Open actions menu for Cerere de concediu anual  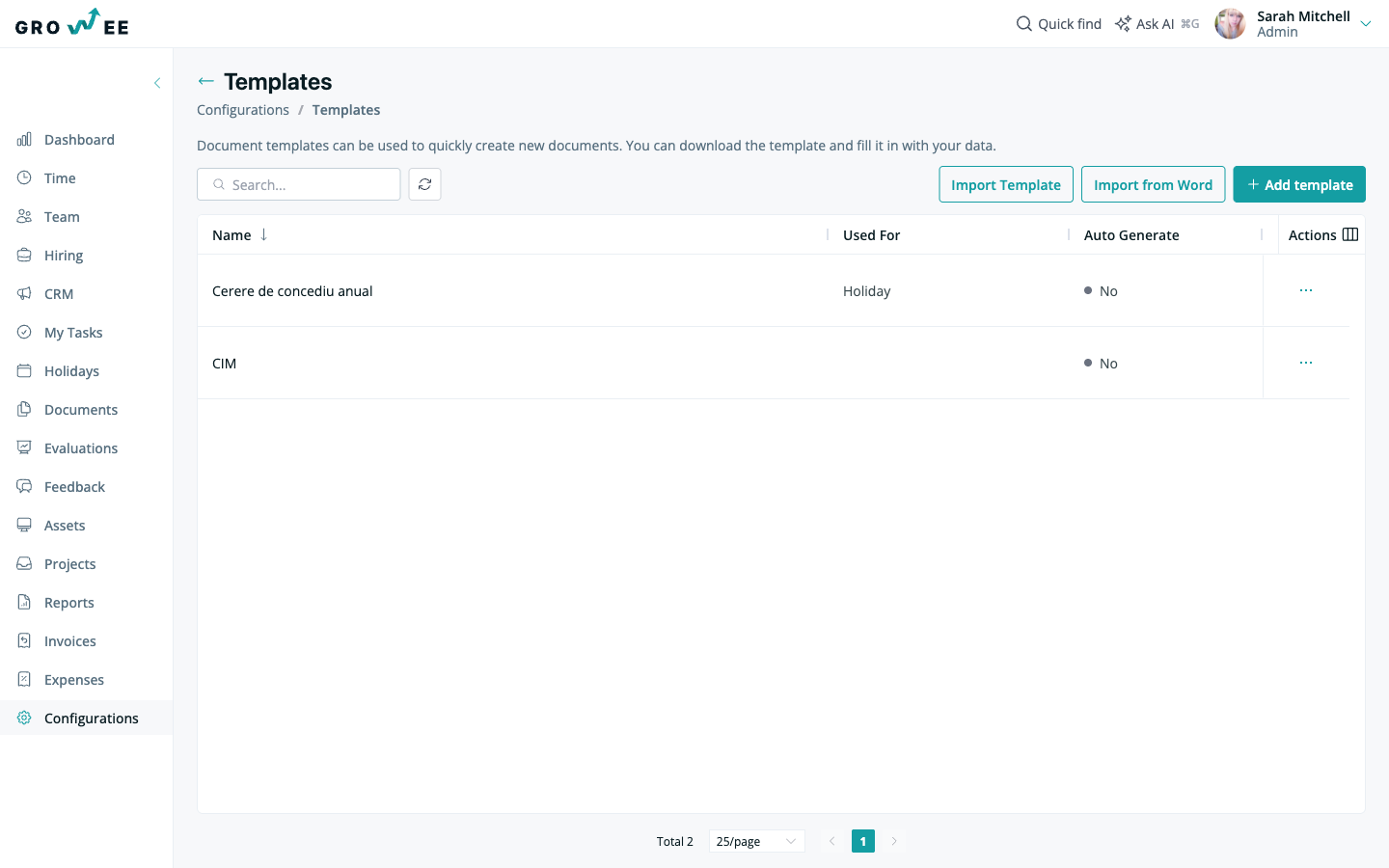1306,290
